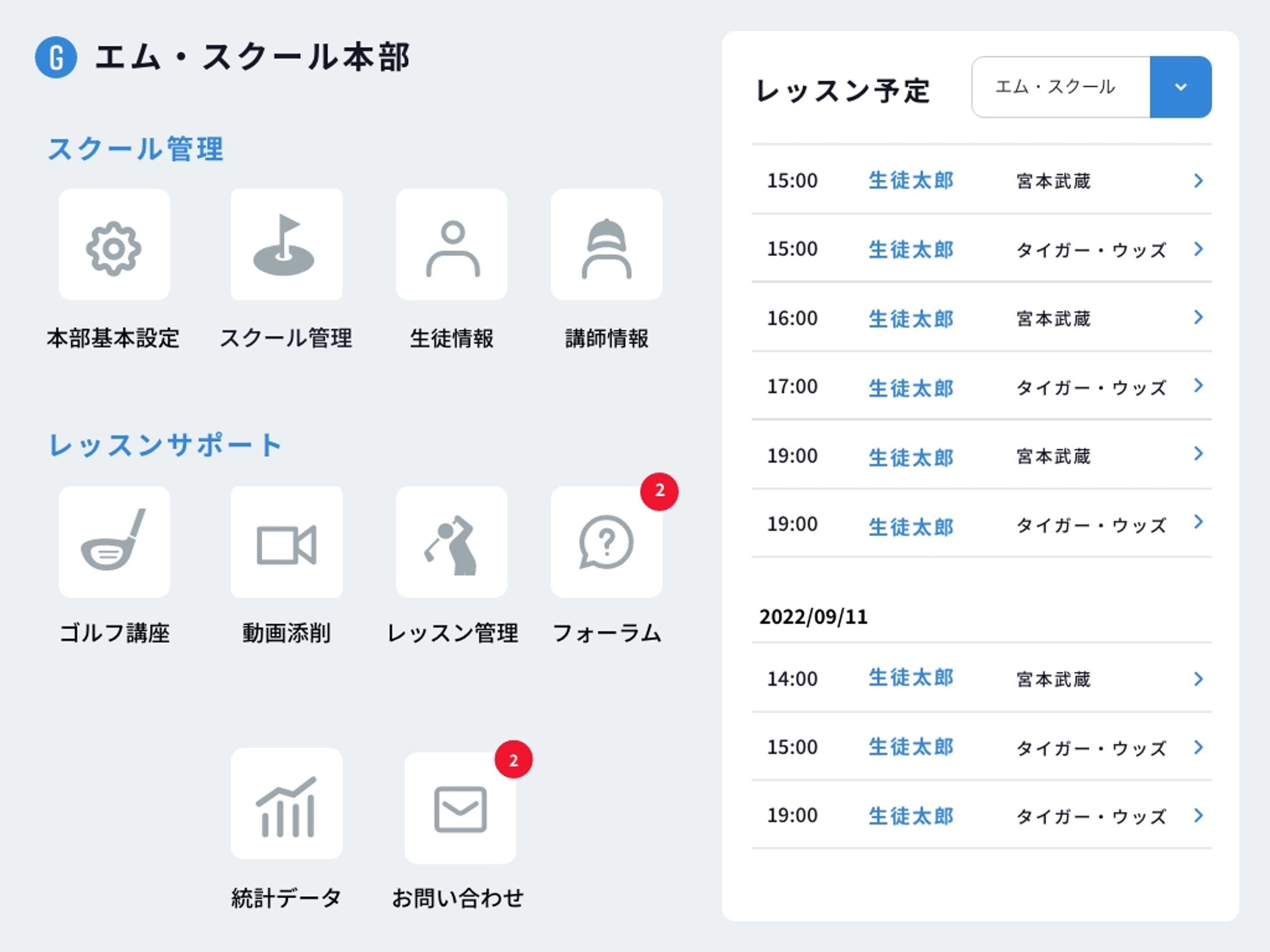Open the 生徒太郎 link at 14:00

pyautogui.click(x=910, y=678)
